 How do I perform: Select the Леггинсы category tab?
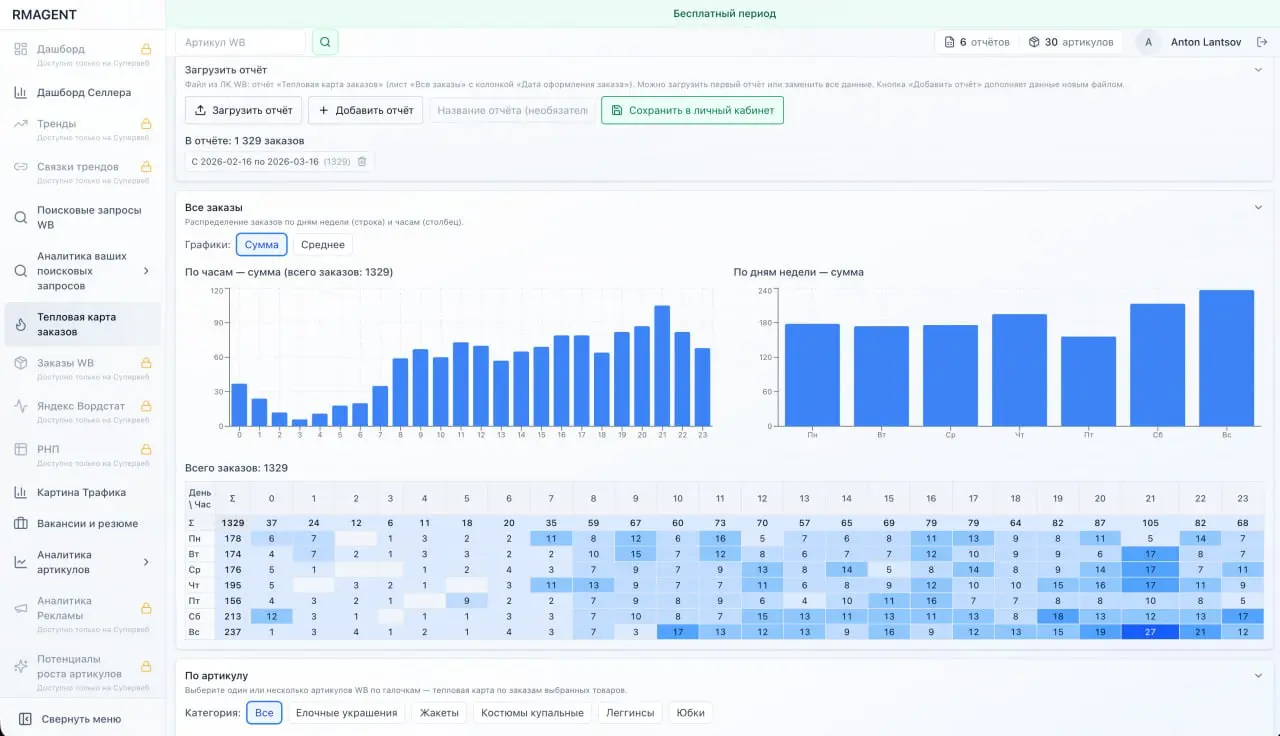[630, 713]
